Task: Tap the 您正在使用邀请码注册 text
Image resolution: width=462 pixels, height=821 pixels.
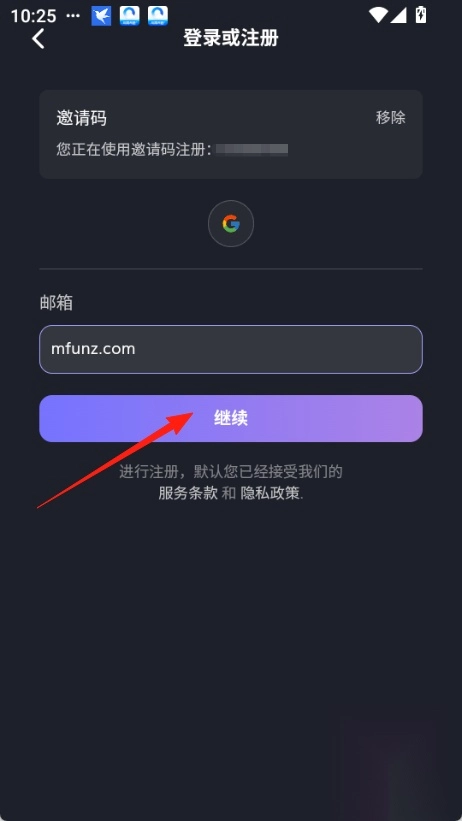Action: pyautogui.click(x=134, y=150)
